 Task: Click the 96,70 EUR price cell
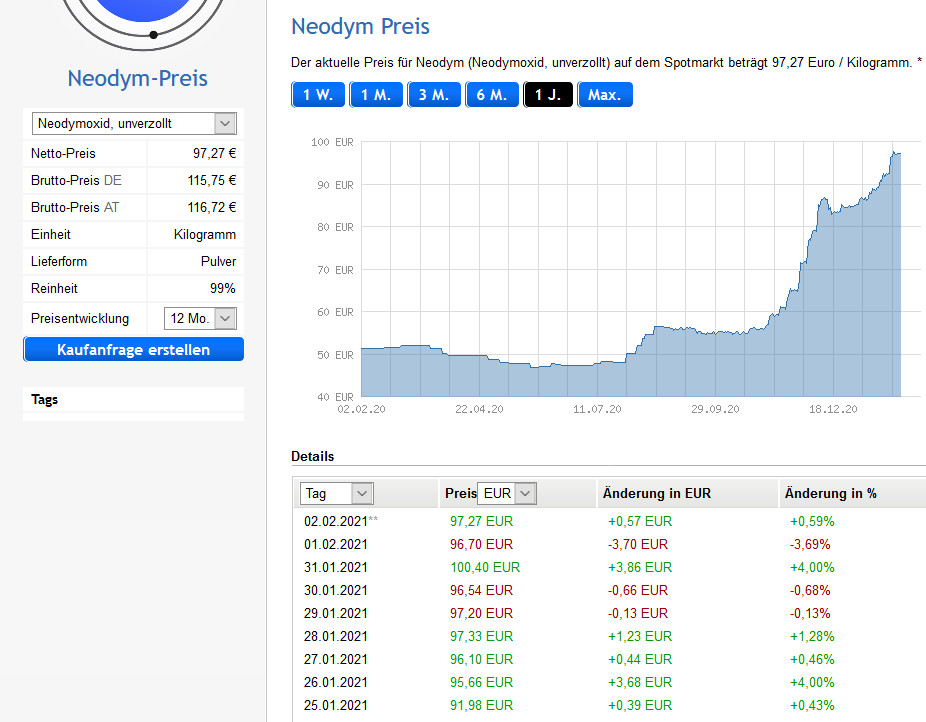click(481, 544)
